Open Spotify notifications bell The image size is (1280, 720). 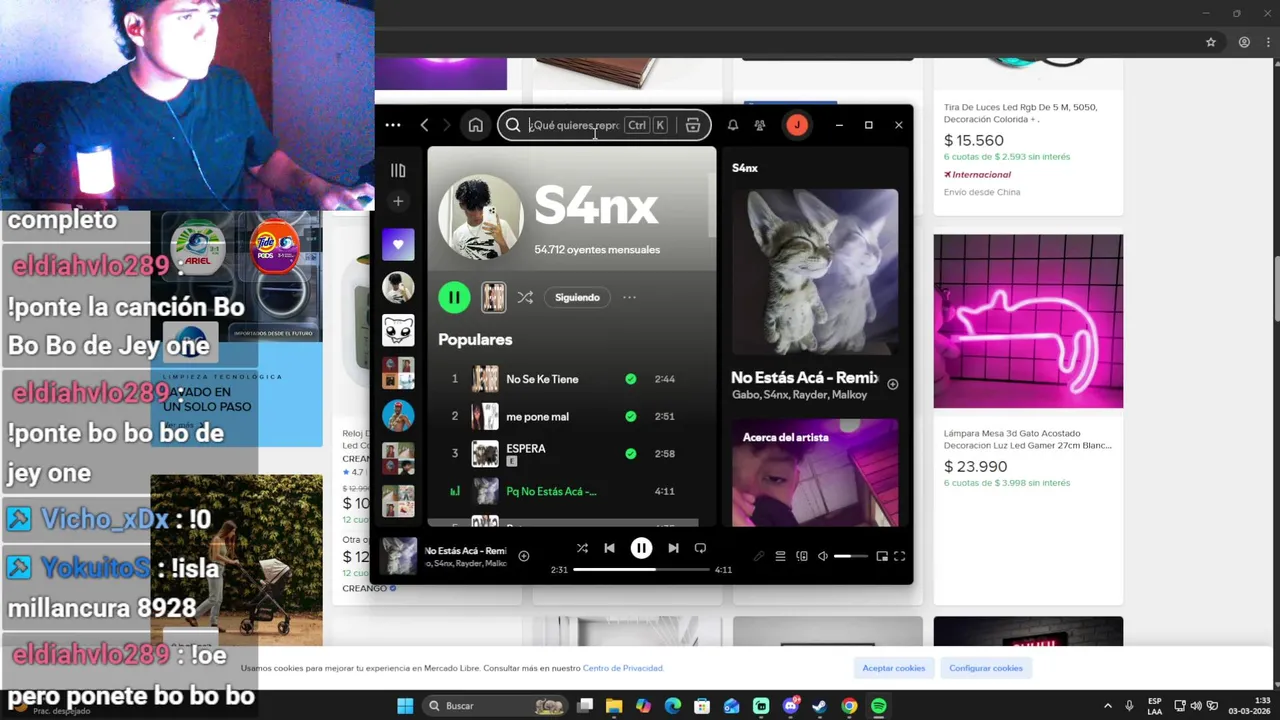click(x=733, y=125)
